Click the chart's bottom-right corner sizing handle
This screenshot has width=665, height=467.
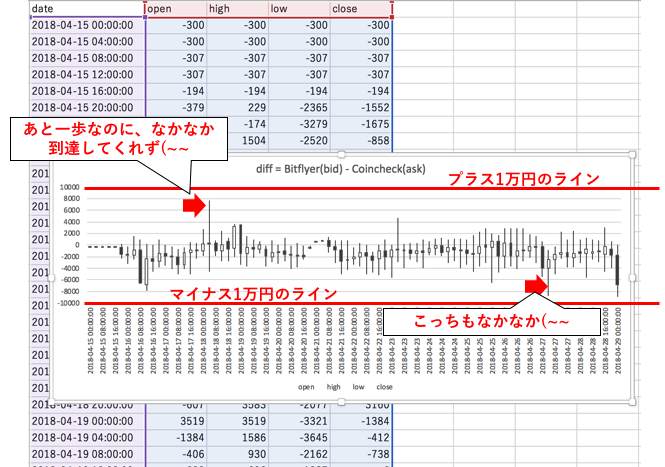632,401
